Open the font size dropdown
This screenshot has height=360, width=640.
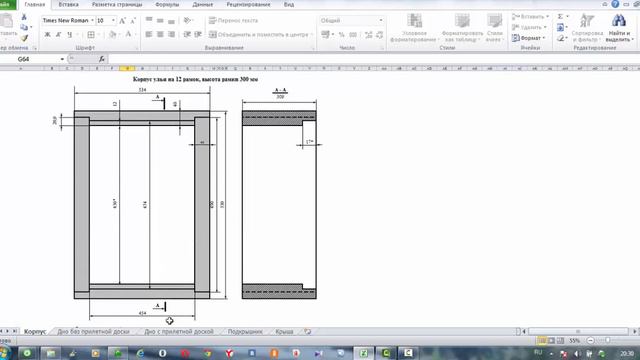[113, 20]
